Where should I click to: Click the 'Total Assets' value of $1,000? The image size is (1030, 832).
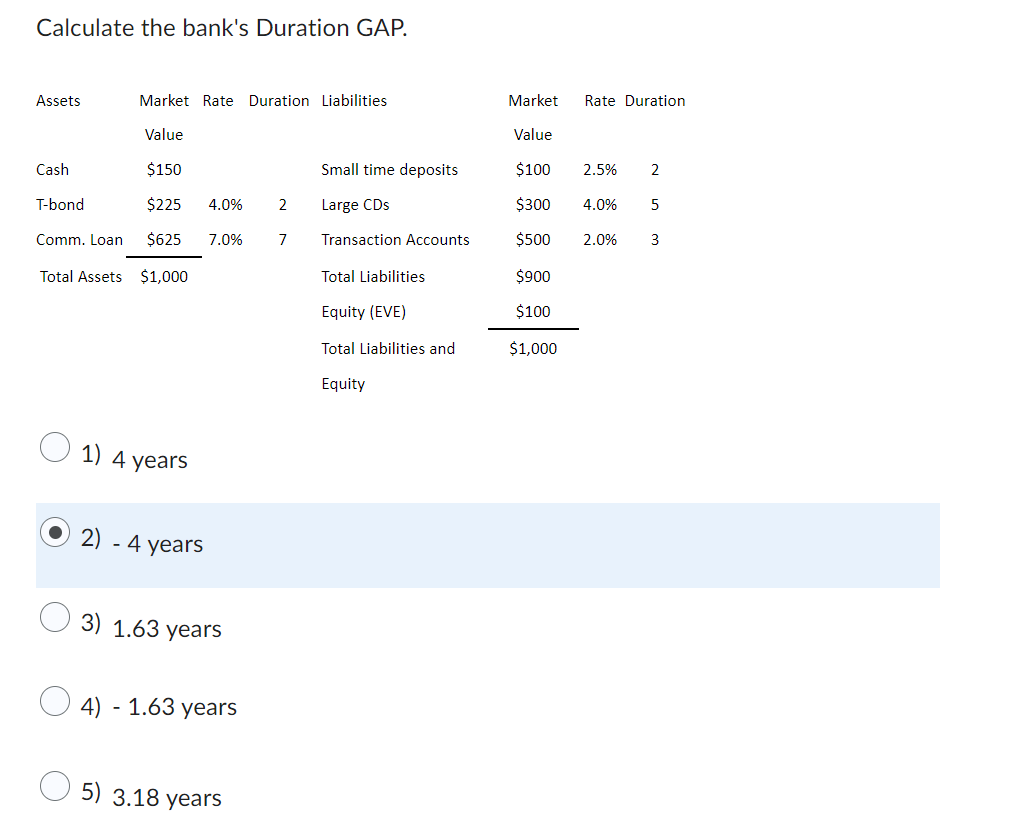pyautogui.click(x=164, y=276)
